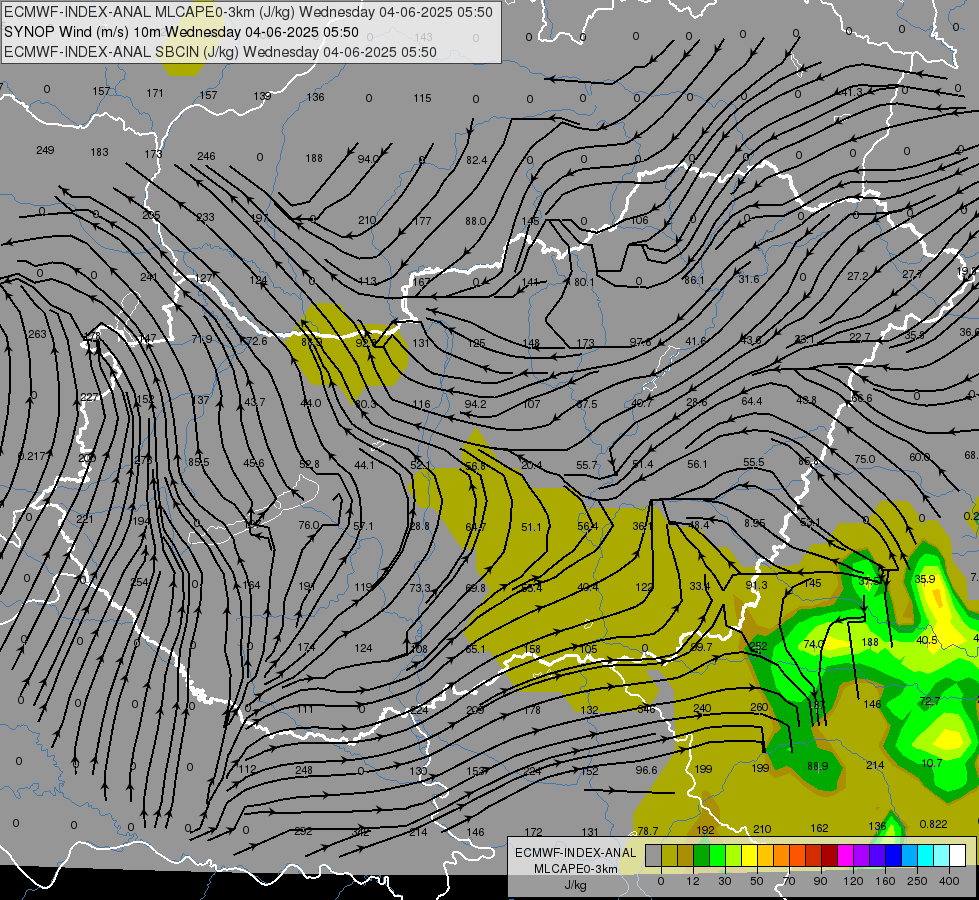Click the map value 248
The image size is (979, 900).
[303, 770]
